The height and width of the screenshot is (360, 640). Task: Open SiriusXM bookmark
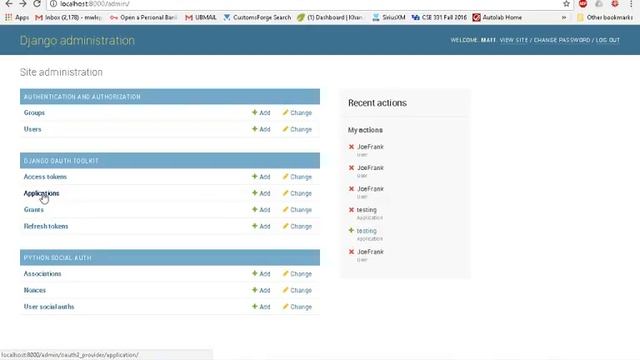pos(389,18)
